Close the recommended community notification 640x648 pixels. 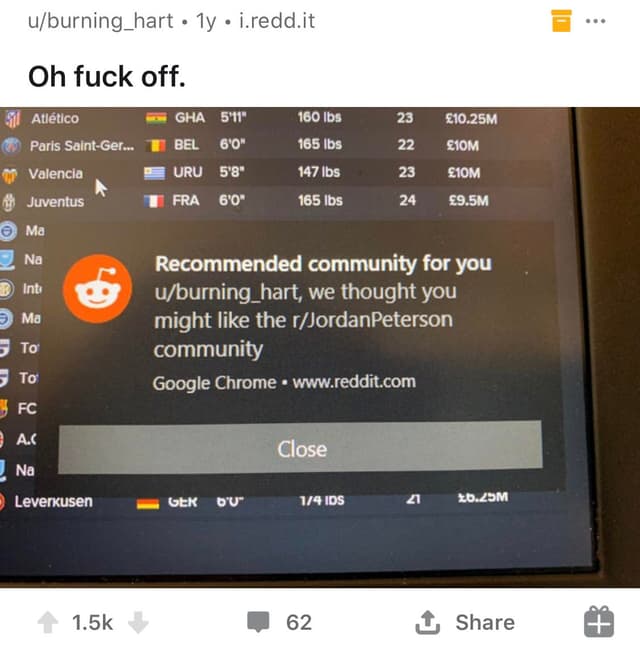(x=300, y=448)
